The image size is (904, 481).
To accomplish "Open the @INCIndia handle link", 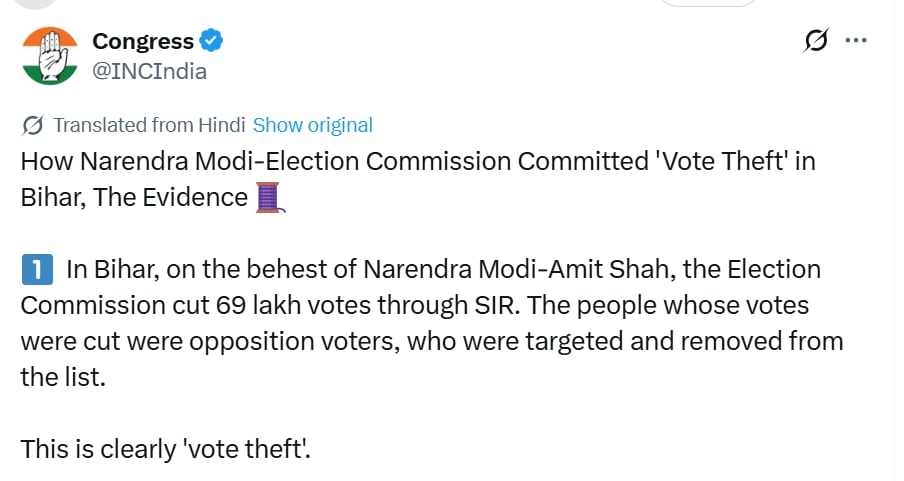I will pyautogui.click(x=150, y=71).
